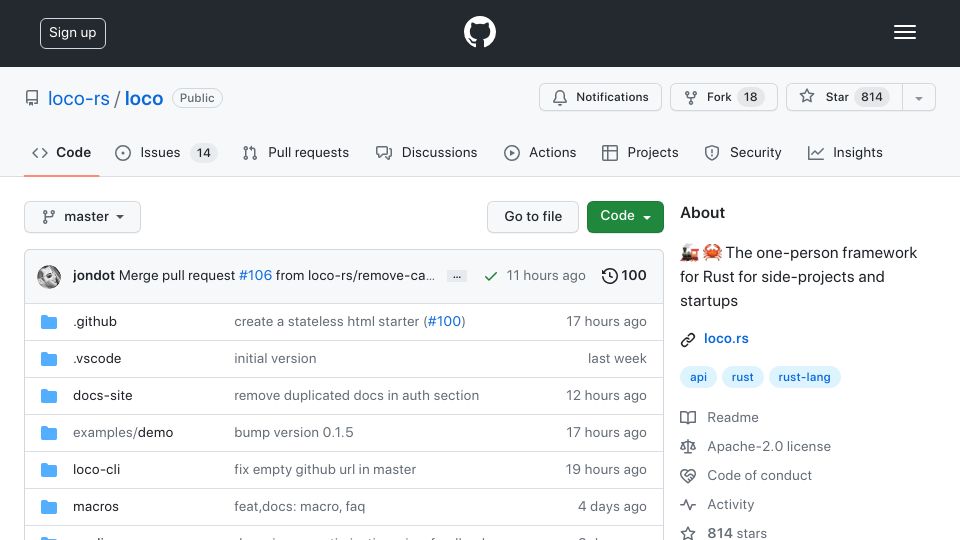Go to the Actions tab
Image resolution: width=960 pixels, height=540 pixels.
pos(539,152)
